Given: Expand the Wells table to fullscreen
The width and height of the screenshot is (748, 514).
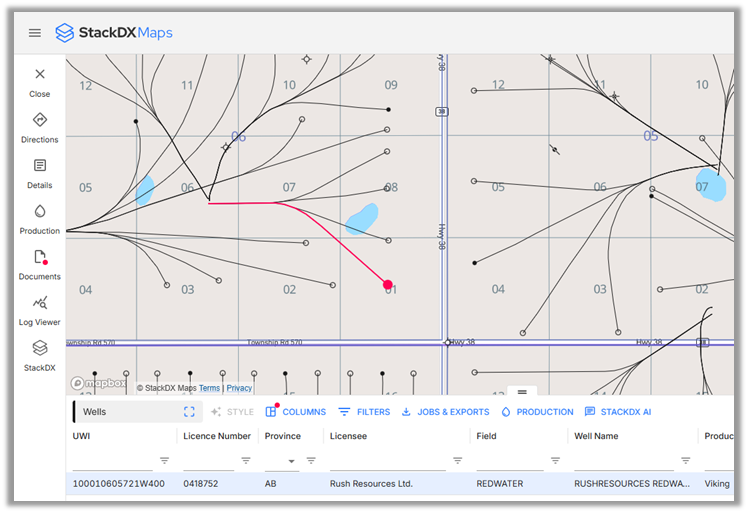Looking at the screenshot, I should point(189,412).
